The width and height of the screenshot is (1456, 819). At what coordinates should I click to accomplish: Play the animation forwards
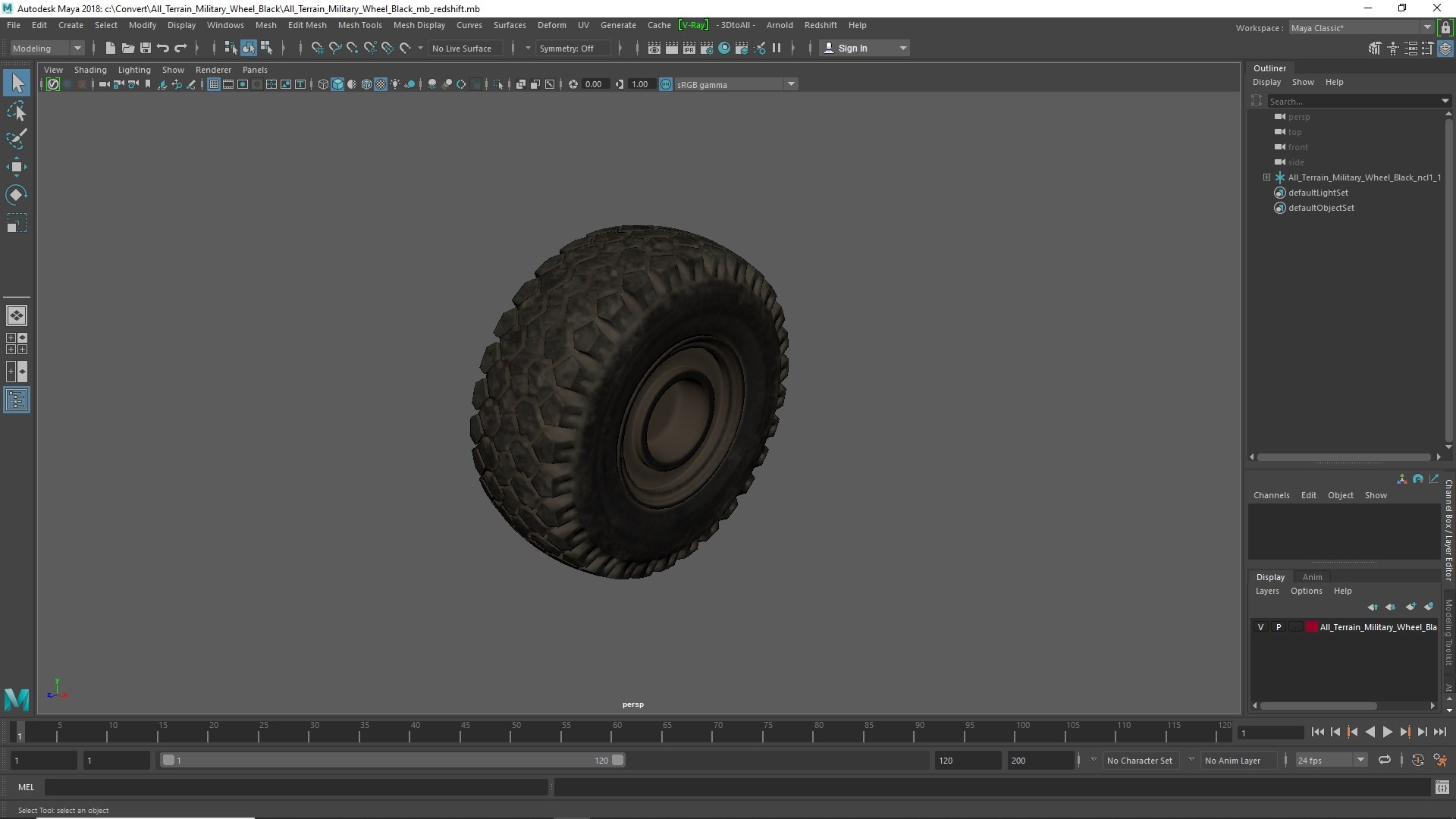click(x=1387, y=732)
